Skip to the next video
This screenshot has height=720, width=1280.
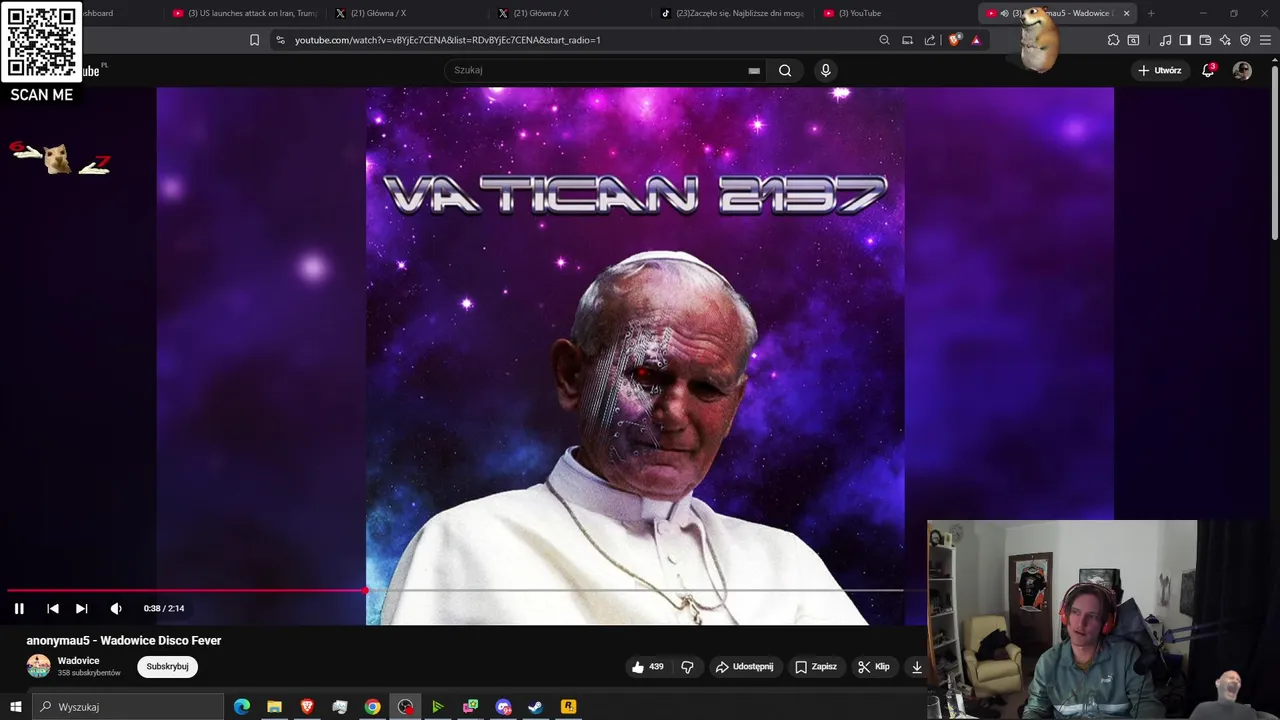pos(82,608)
